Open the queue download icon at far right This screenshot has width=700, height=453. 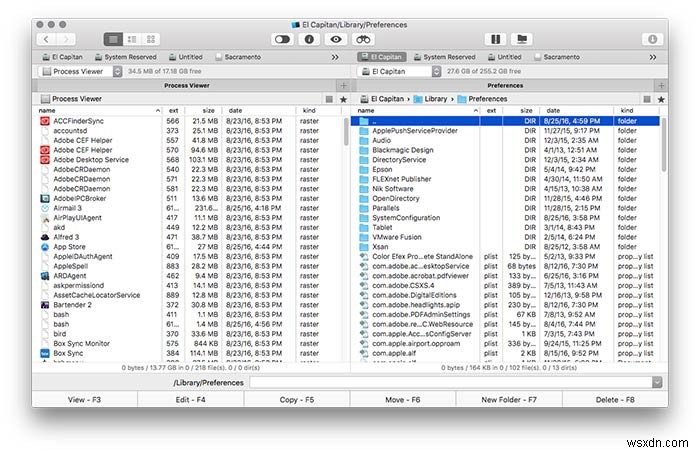point(652,39)
